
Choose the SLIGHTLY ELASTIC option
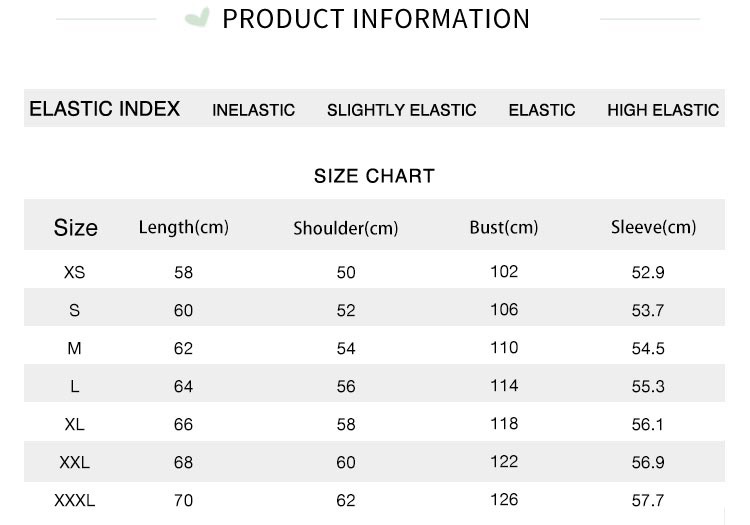click(401, 110)
